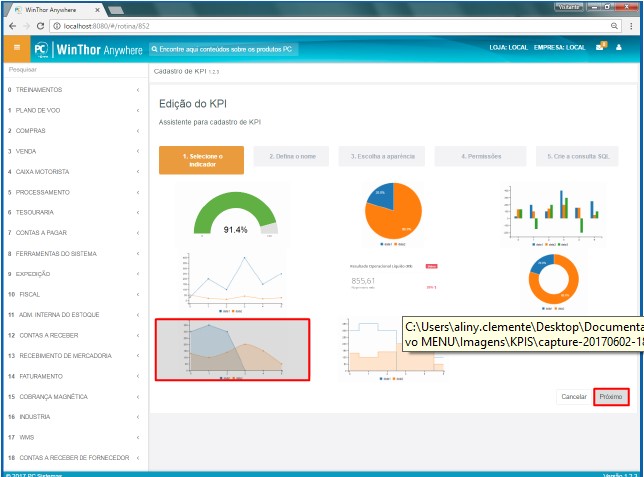Open the notifications mail icon

coord(601,46)
